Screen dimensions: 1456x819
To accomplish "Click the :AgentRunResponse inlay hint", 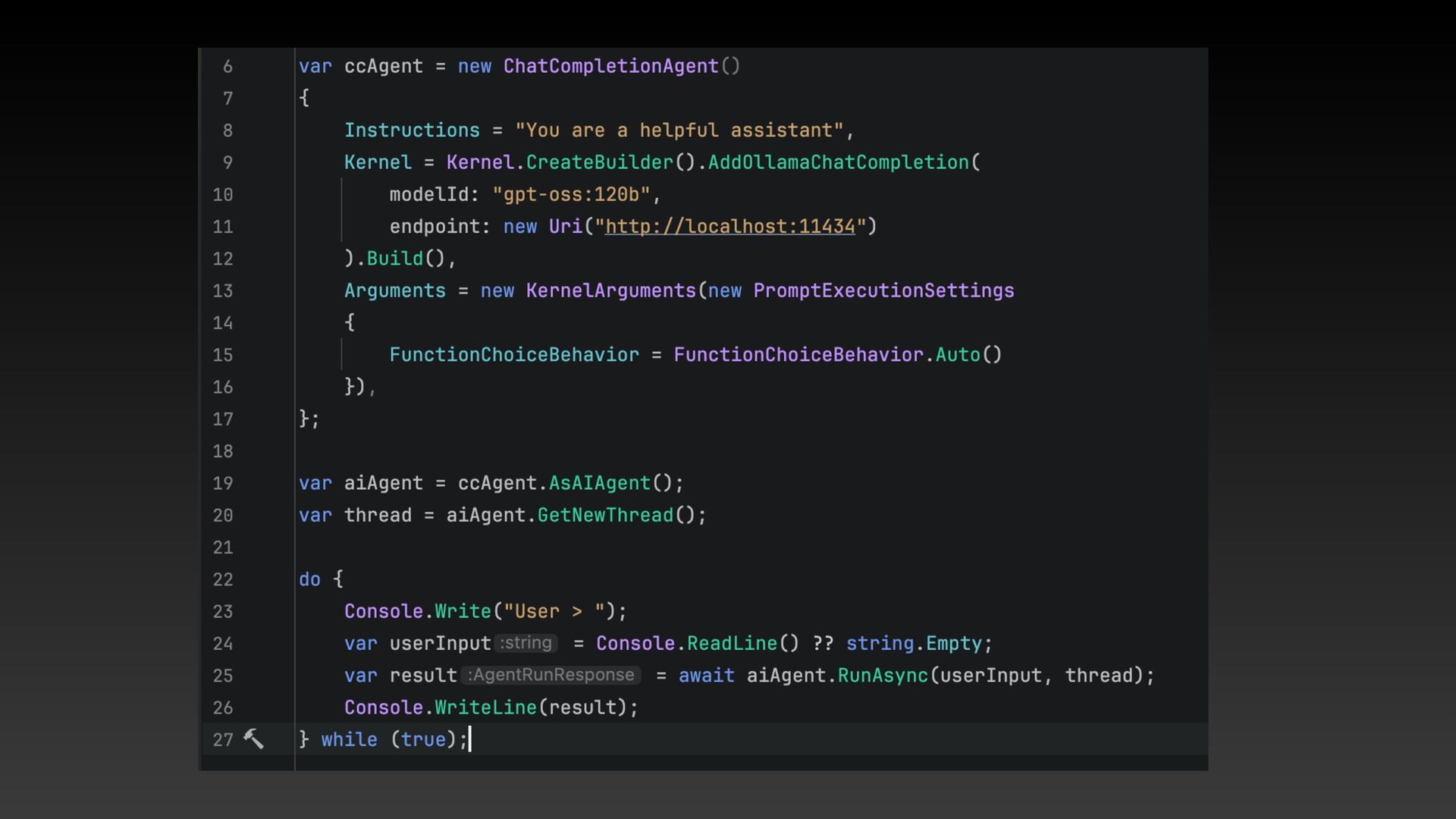I will [551, 675].
